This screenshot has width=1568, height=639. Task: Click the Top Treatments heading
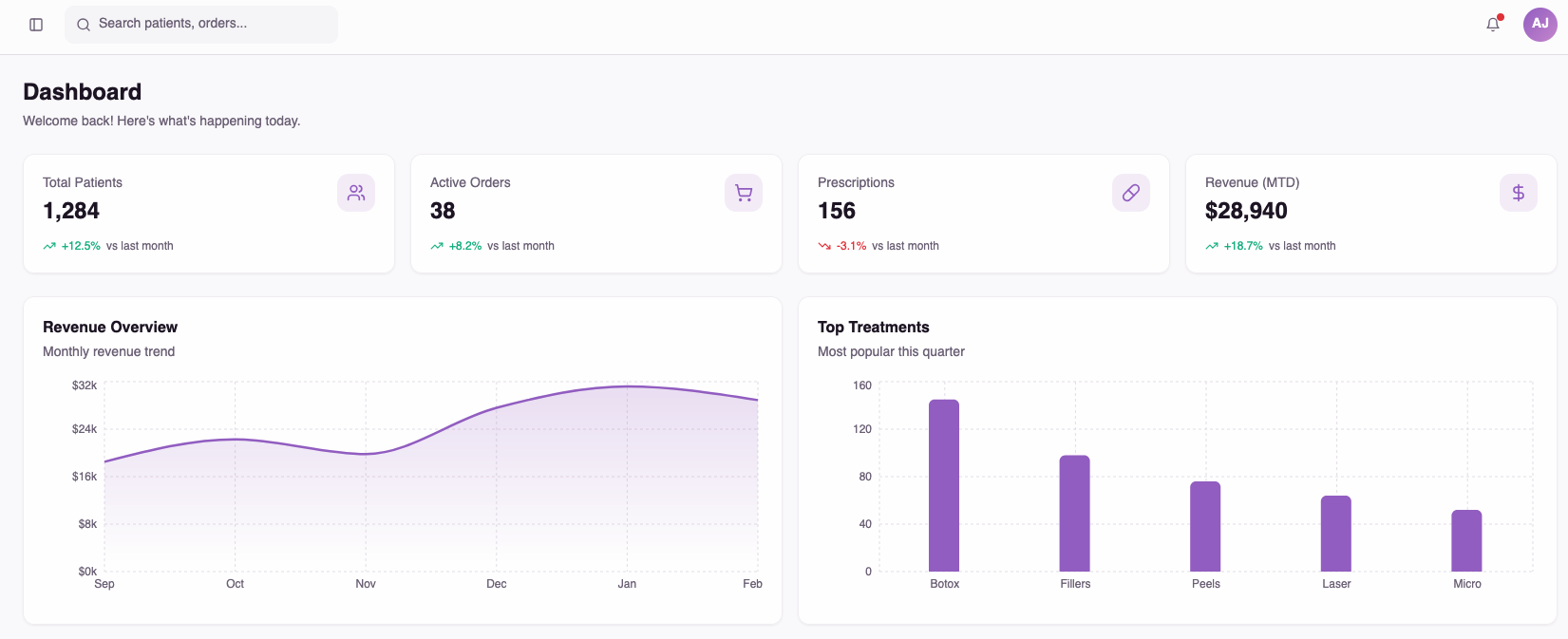pyautogui.click(x=874, y=327)
